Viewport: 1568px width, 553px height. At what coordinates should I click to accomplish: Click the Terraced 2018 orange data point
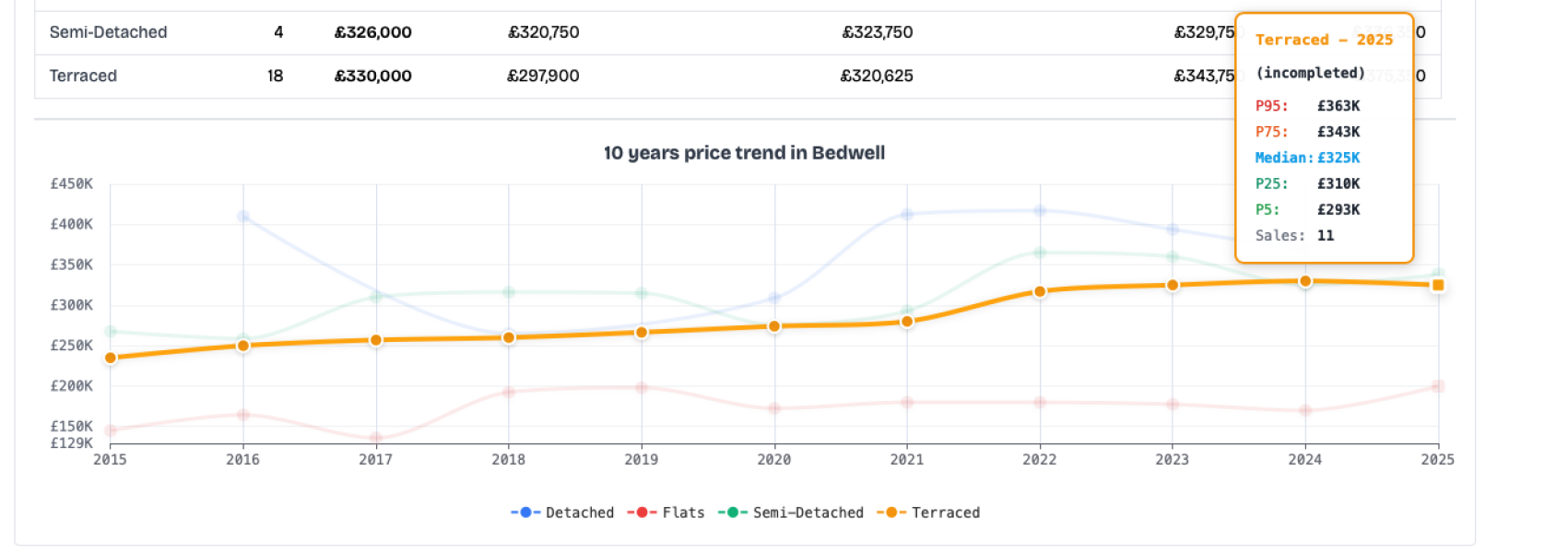pos(509,337)
